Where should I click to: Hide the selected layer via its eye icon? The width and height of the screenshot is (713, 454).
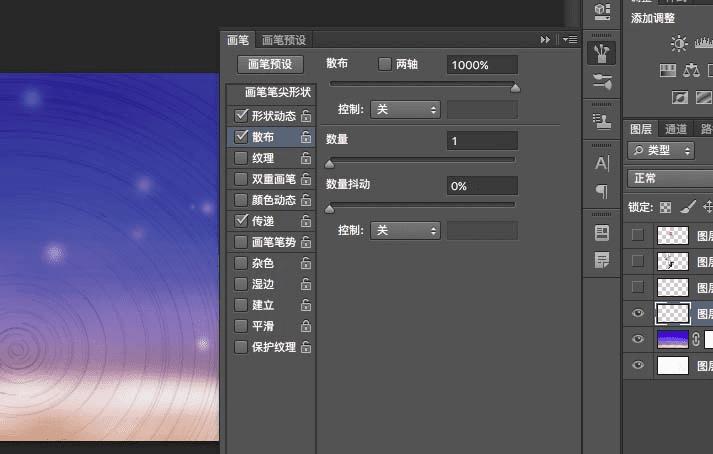click(x=638, y=313)
